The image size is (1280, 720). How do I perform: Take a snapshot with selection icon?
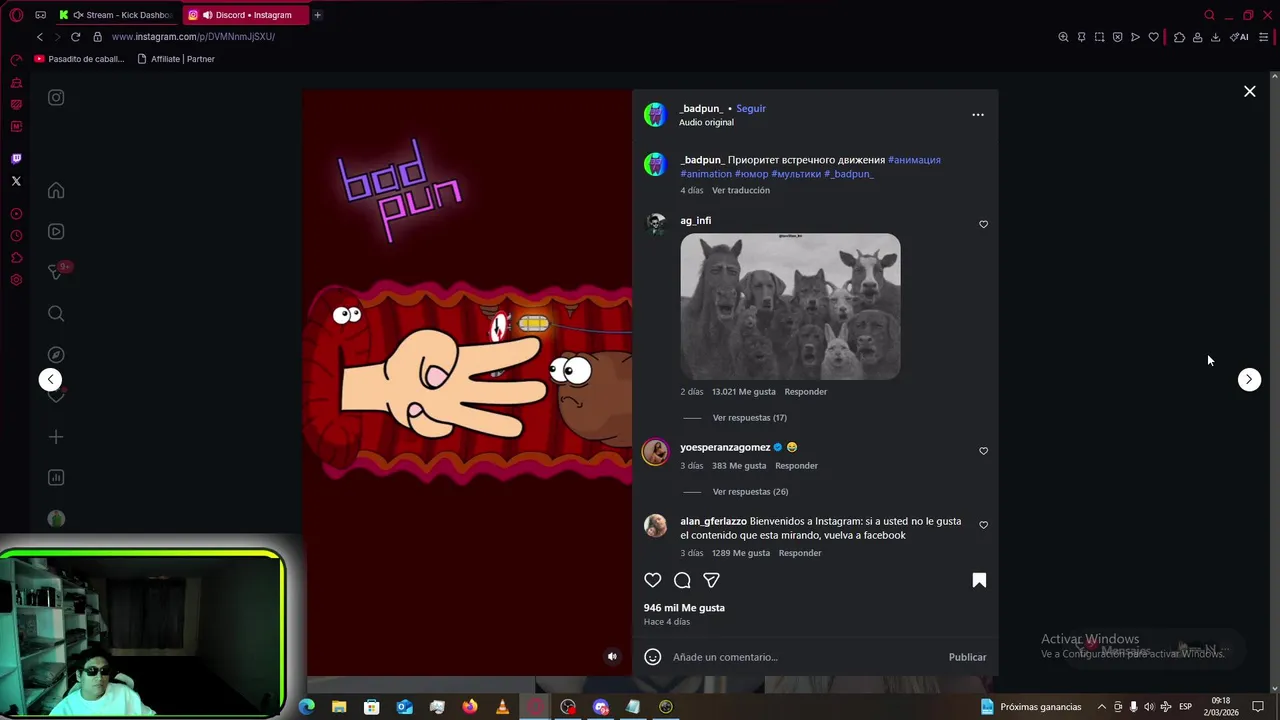(1099, 37)
